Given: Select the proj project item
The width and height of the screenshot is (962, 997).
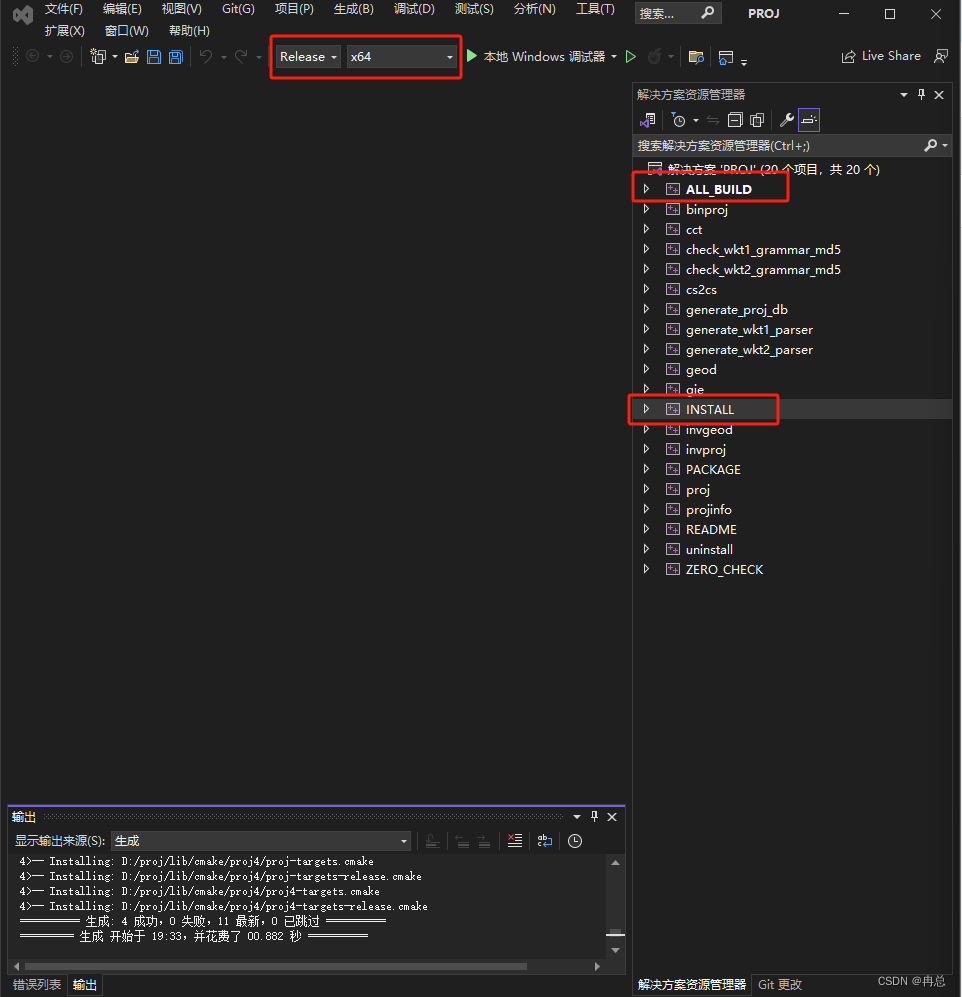Looking at the screenshot, I should coord(697,490).
